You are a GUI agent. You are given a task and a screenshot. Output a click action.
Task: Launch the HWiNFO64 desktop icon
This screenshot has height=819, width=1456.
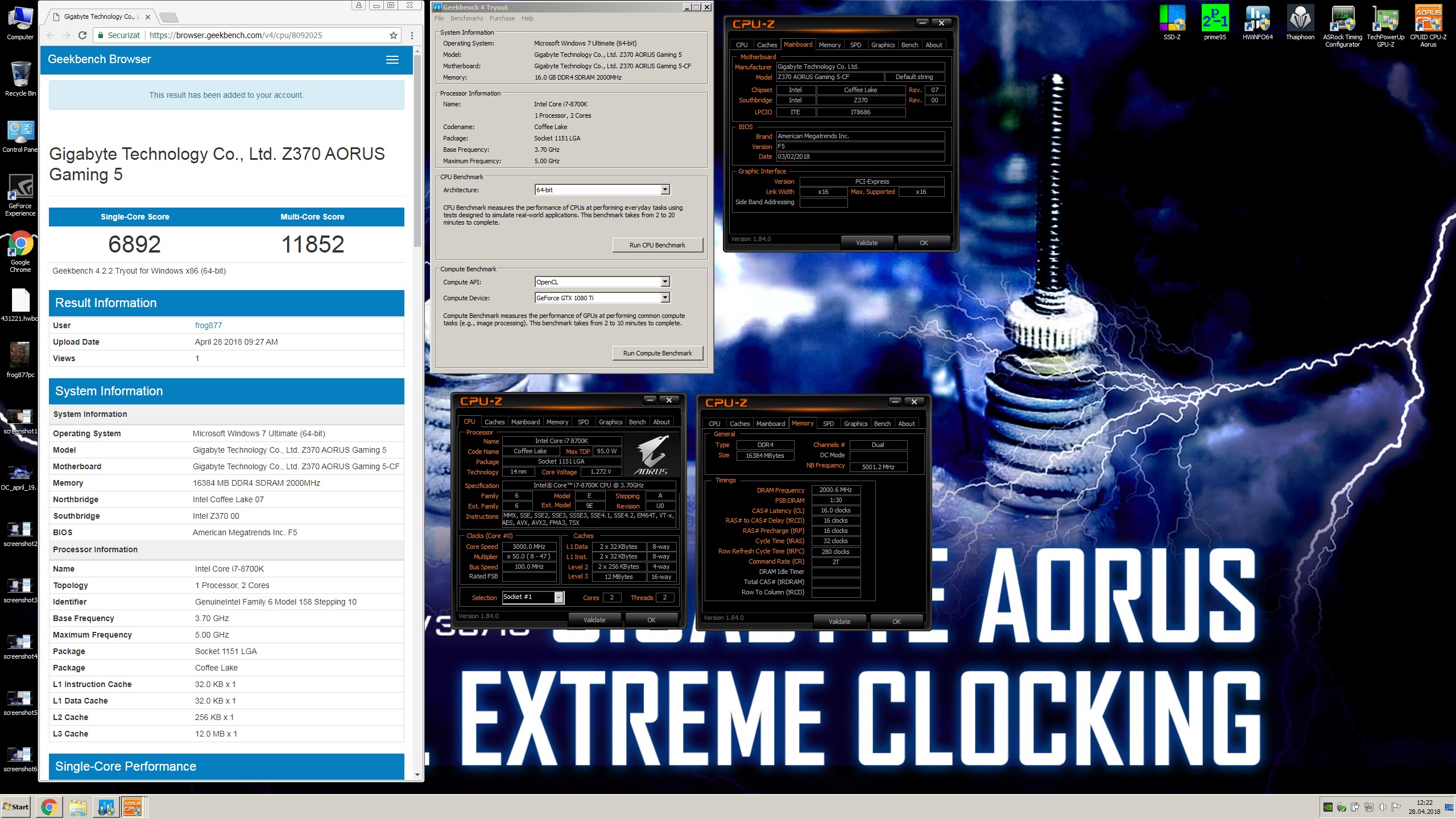(1258, 23)
